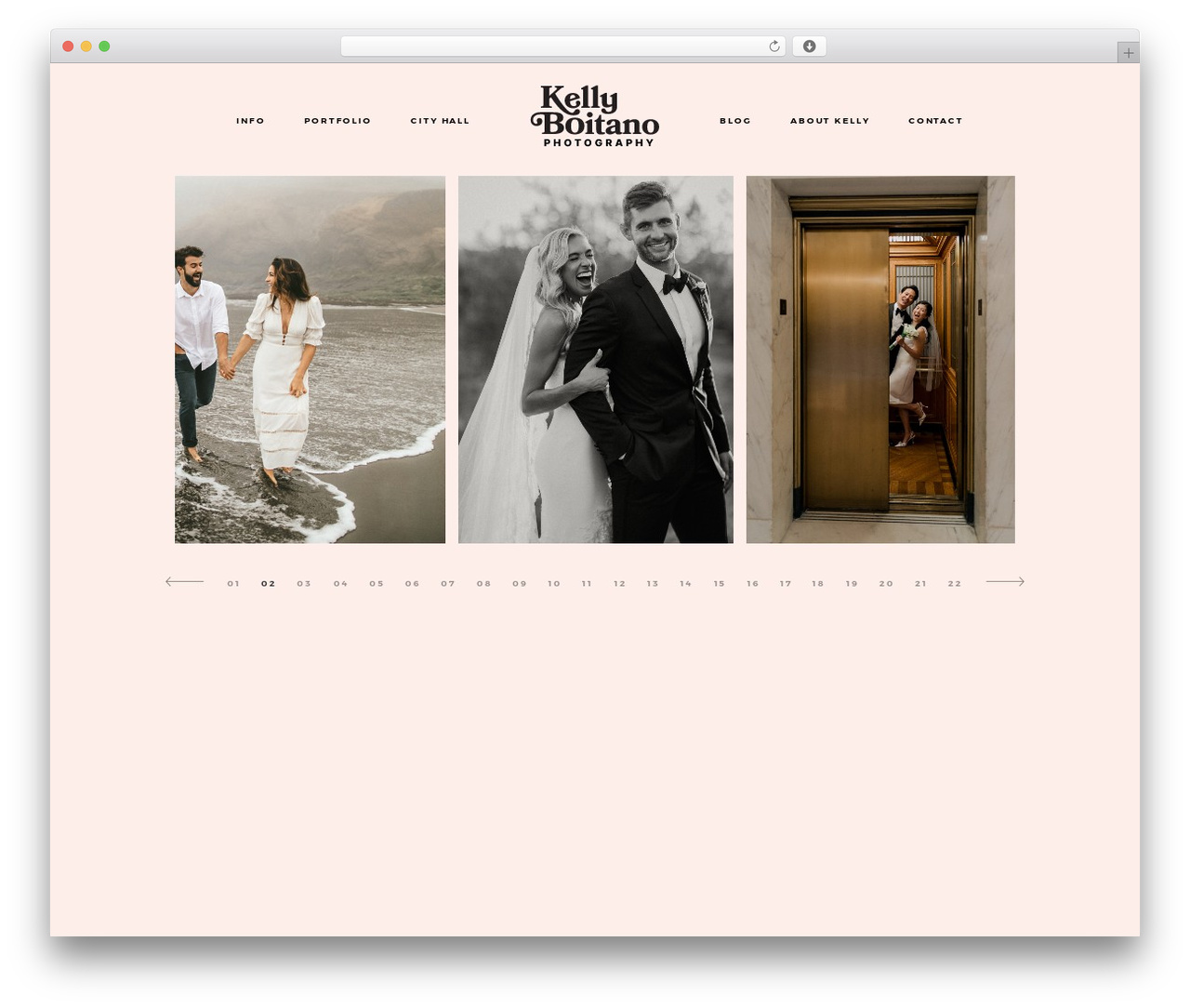This screenshot has height=1008, width=1190.
Task: Open the beach couple photo
Action: point(310,359)
